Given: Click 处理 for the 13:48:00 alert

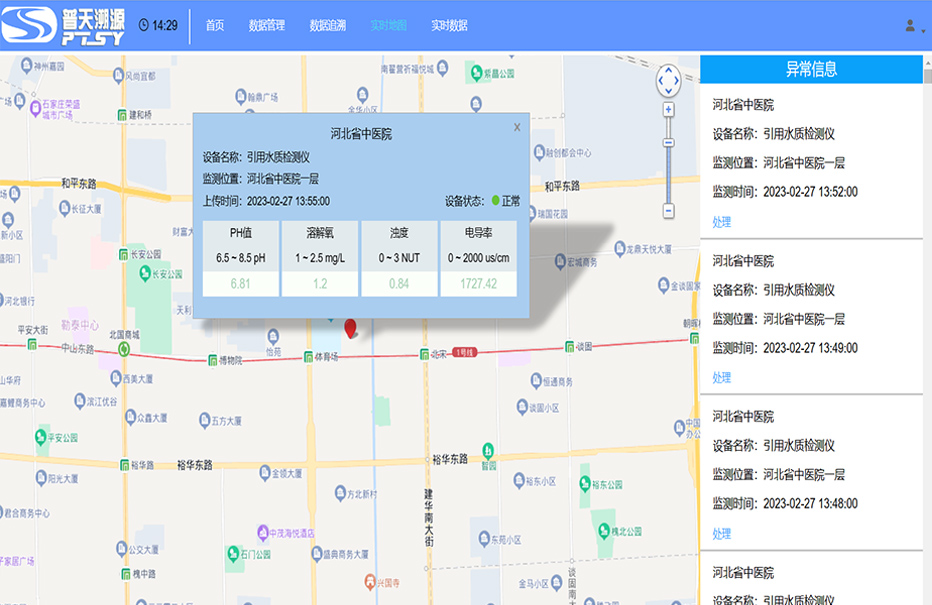Looking at the screenshot, I should tap(721, 534).
